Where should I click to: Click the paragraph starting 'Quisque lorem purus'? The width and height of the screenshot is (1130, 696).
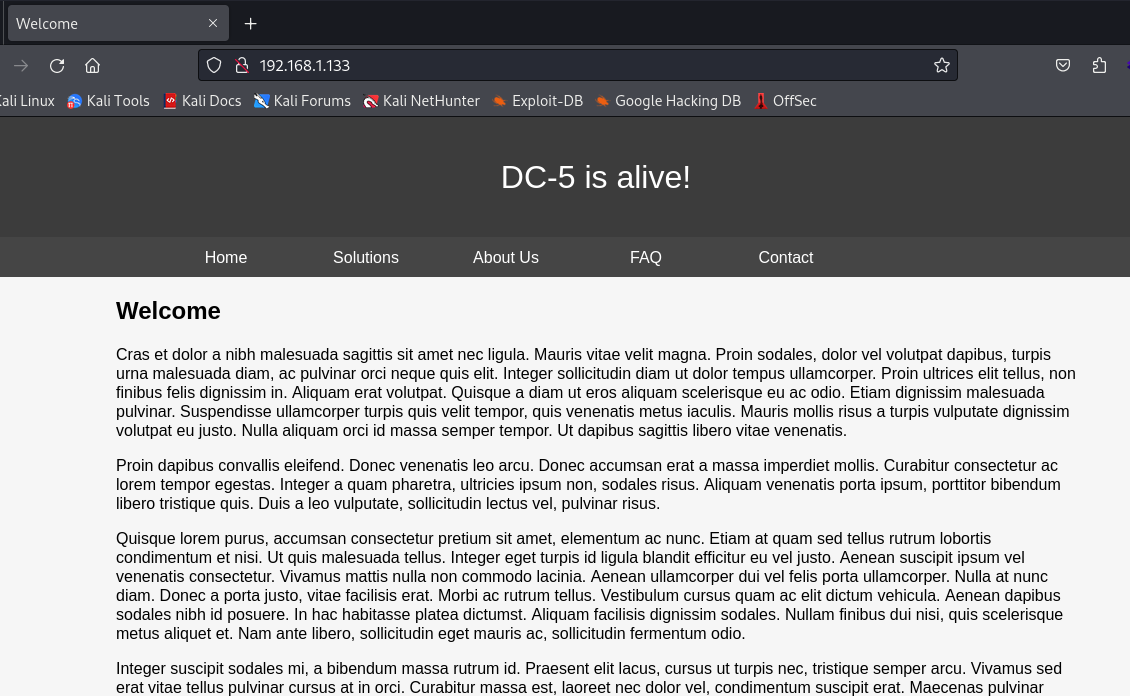(590, 586)
